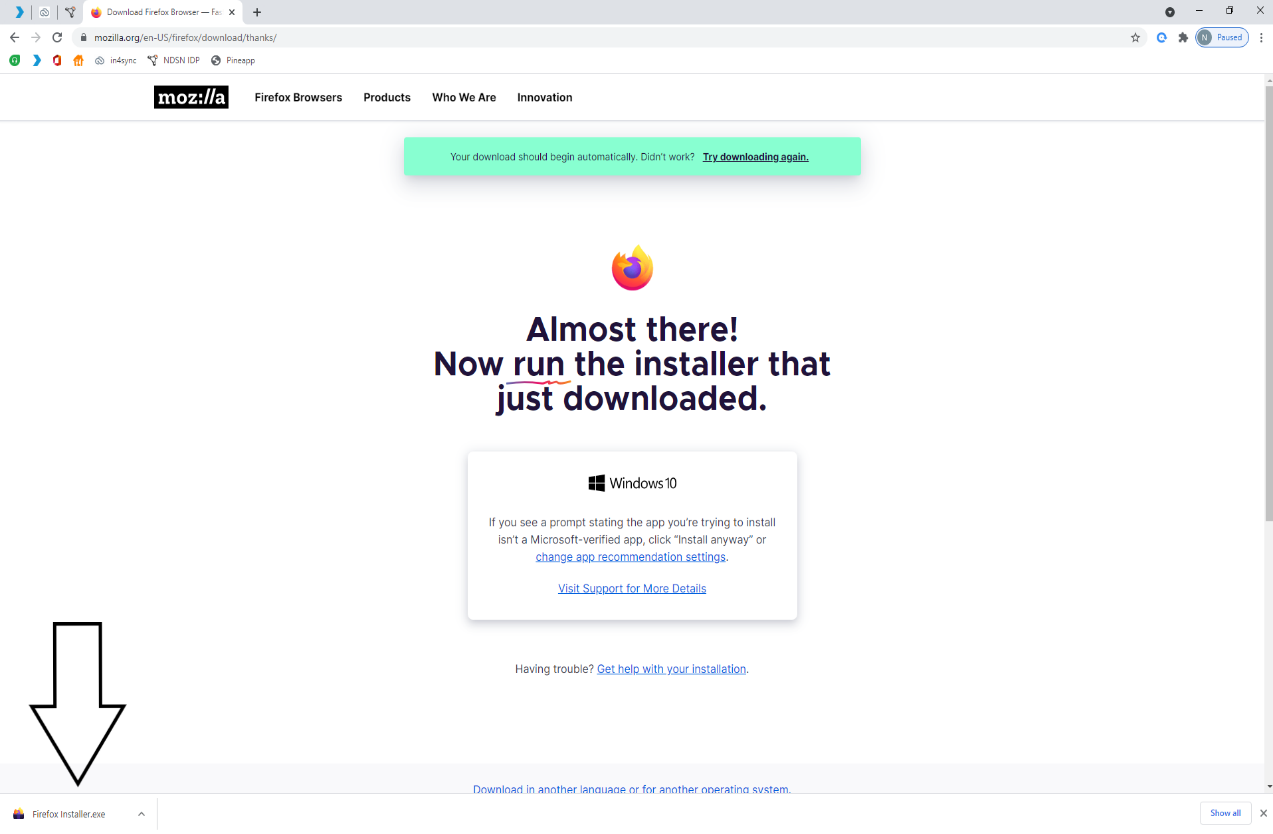The image size is (1273, 834).
Task: Restore down the Chrome window
Action: click(x=1230, y=10)
